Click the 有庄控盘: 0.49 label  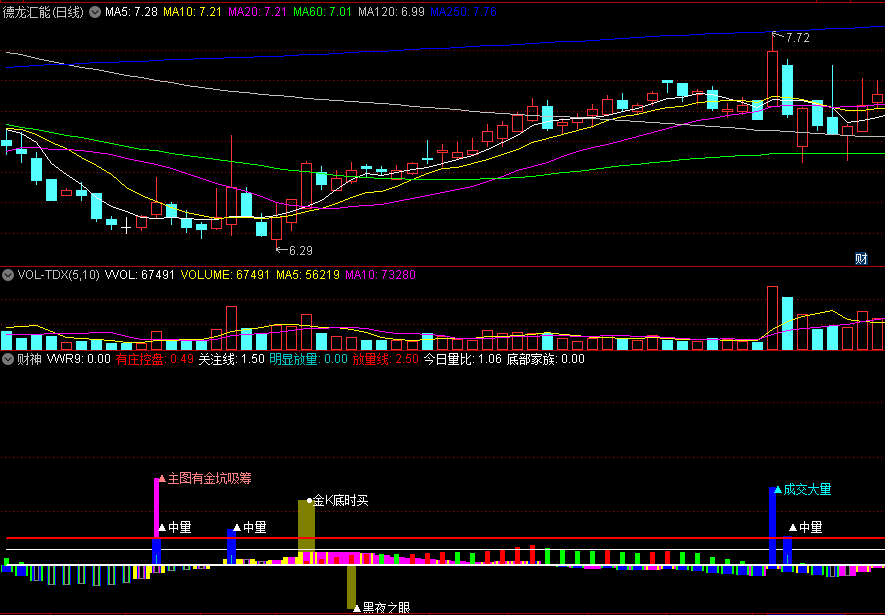point(155,359)
